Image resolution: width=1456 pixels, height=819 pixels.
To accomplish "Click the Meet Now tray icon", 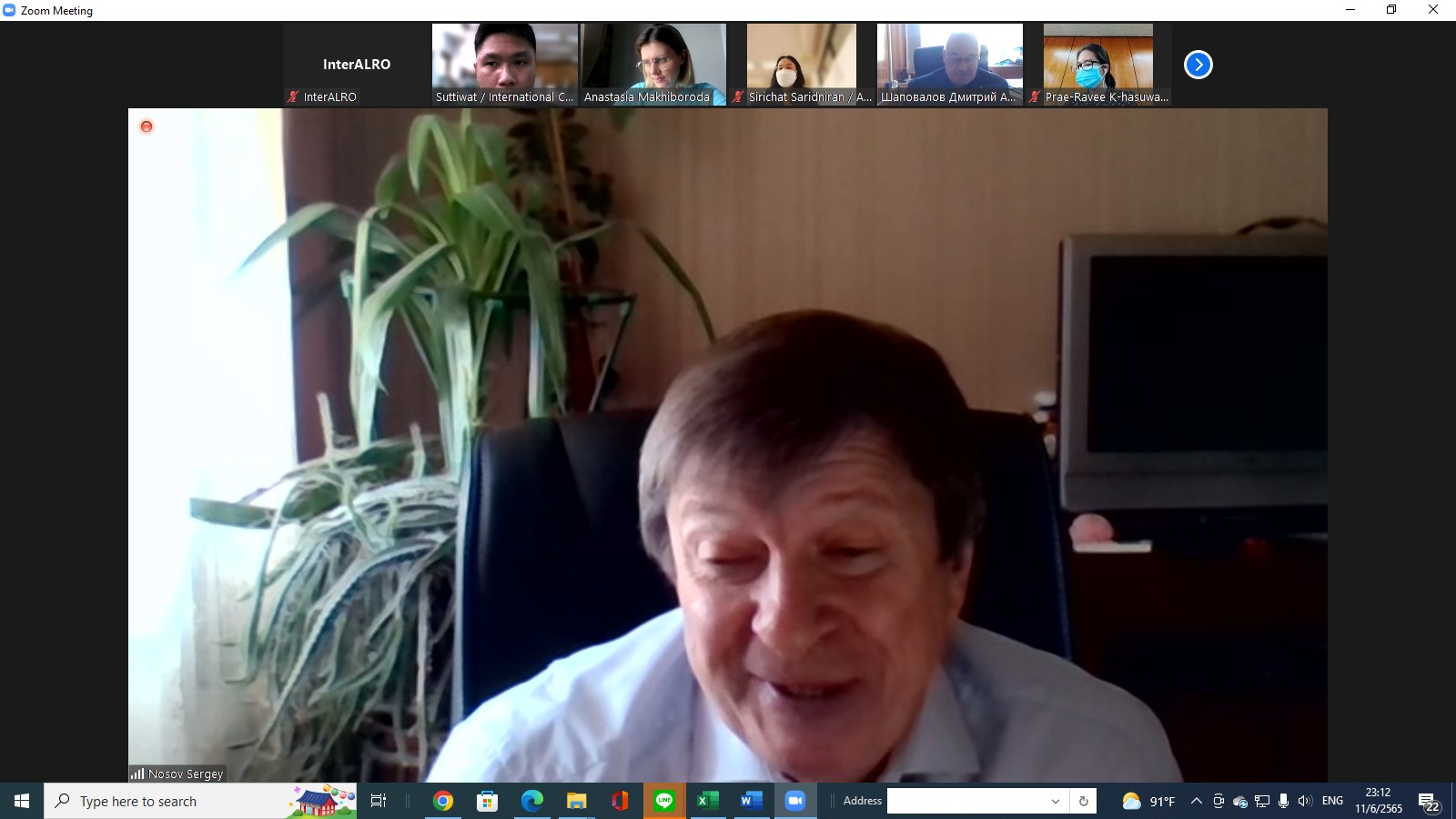I will click(x=1218, y=801).
